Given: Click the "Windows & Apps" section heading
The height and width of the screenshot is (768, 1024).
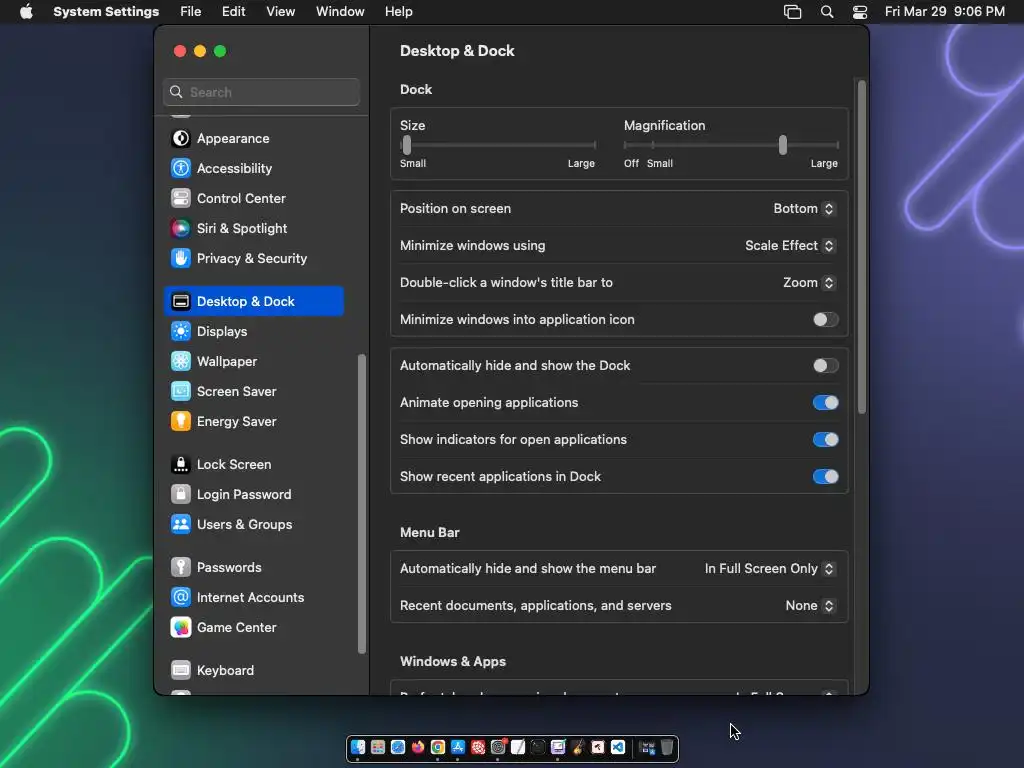Looking at the screenshot, I should pos(453,662).
